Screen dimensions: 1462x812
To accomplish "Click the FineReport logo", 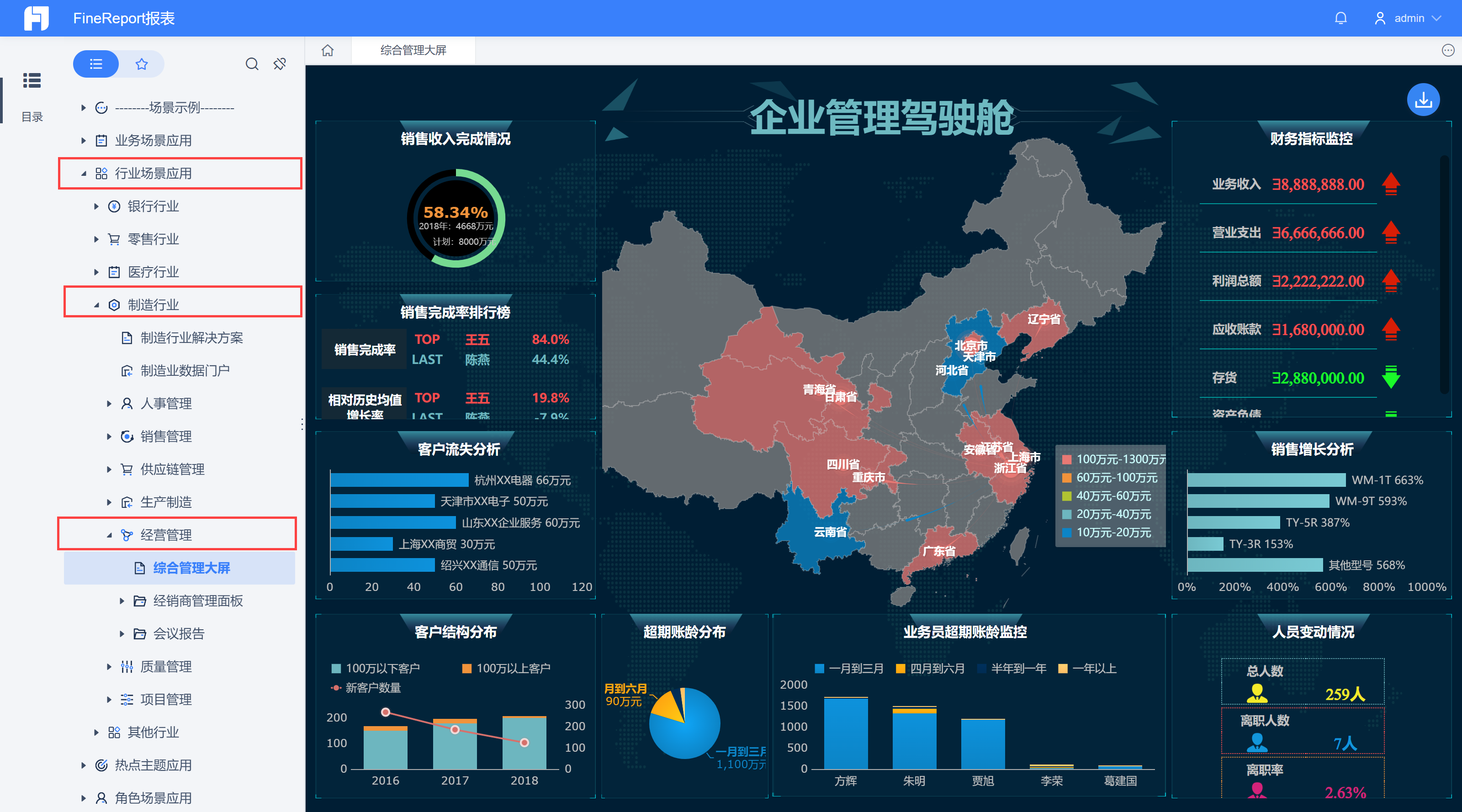I will point(37,18).
